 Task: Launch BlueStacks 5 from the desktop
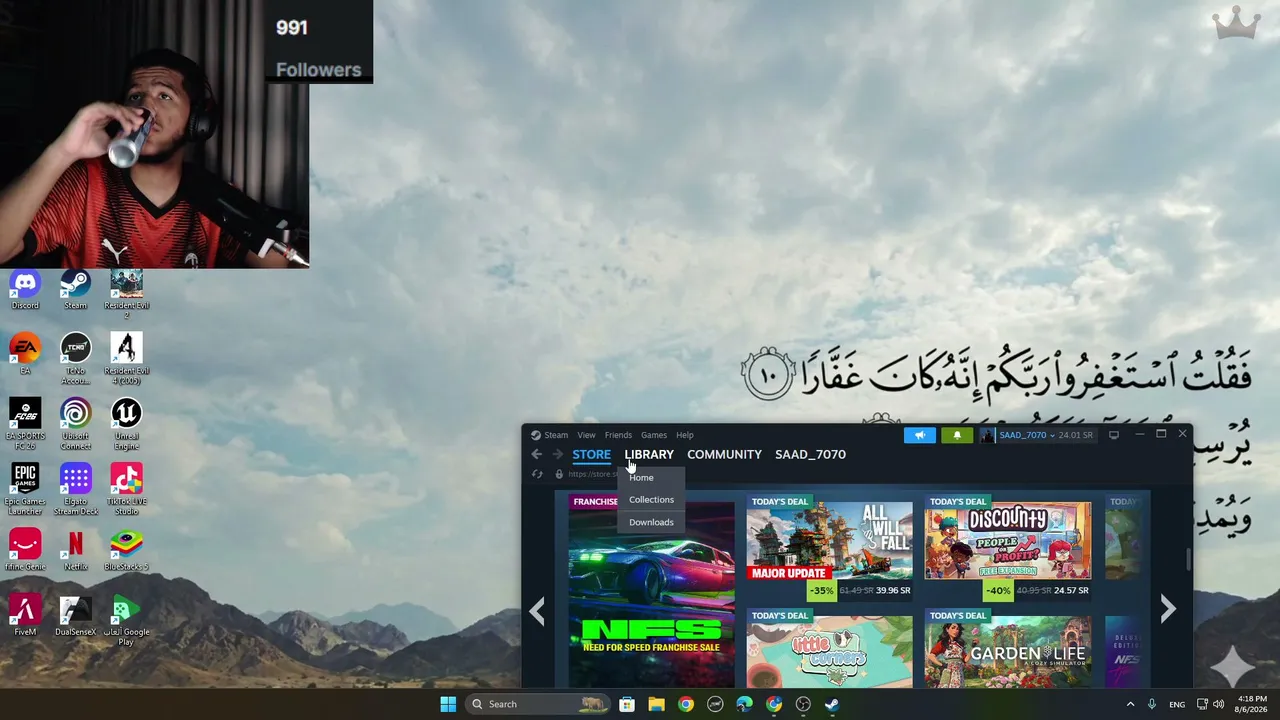click(x=126, y=549)
